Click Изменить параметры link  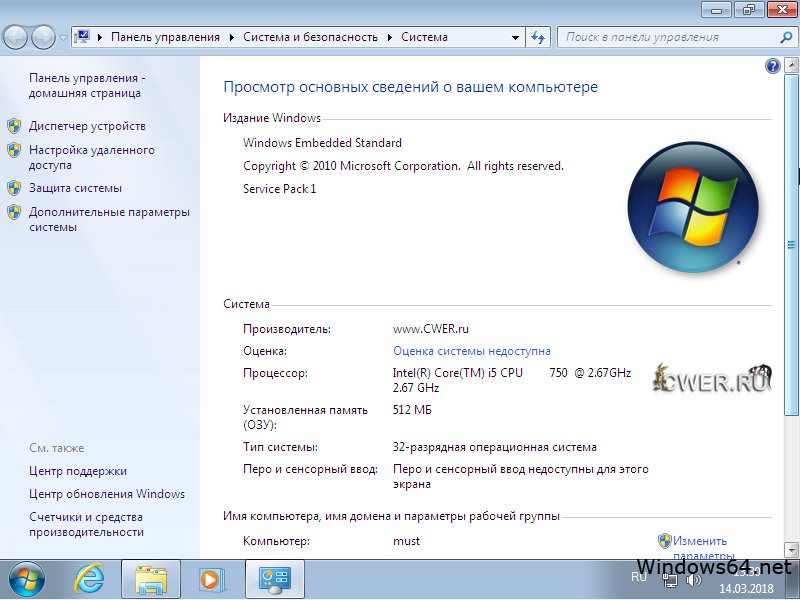(704, 547)
